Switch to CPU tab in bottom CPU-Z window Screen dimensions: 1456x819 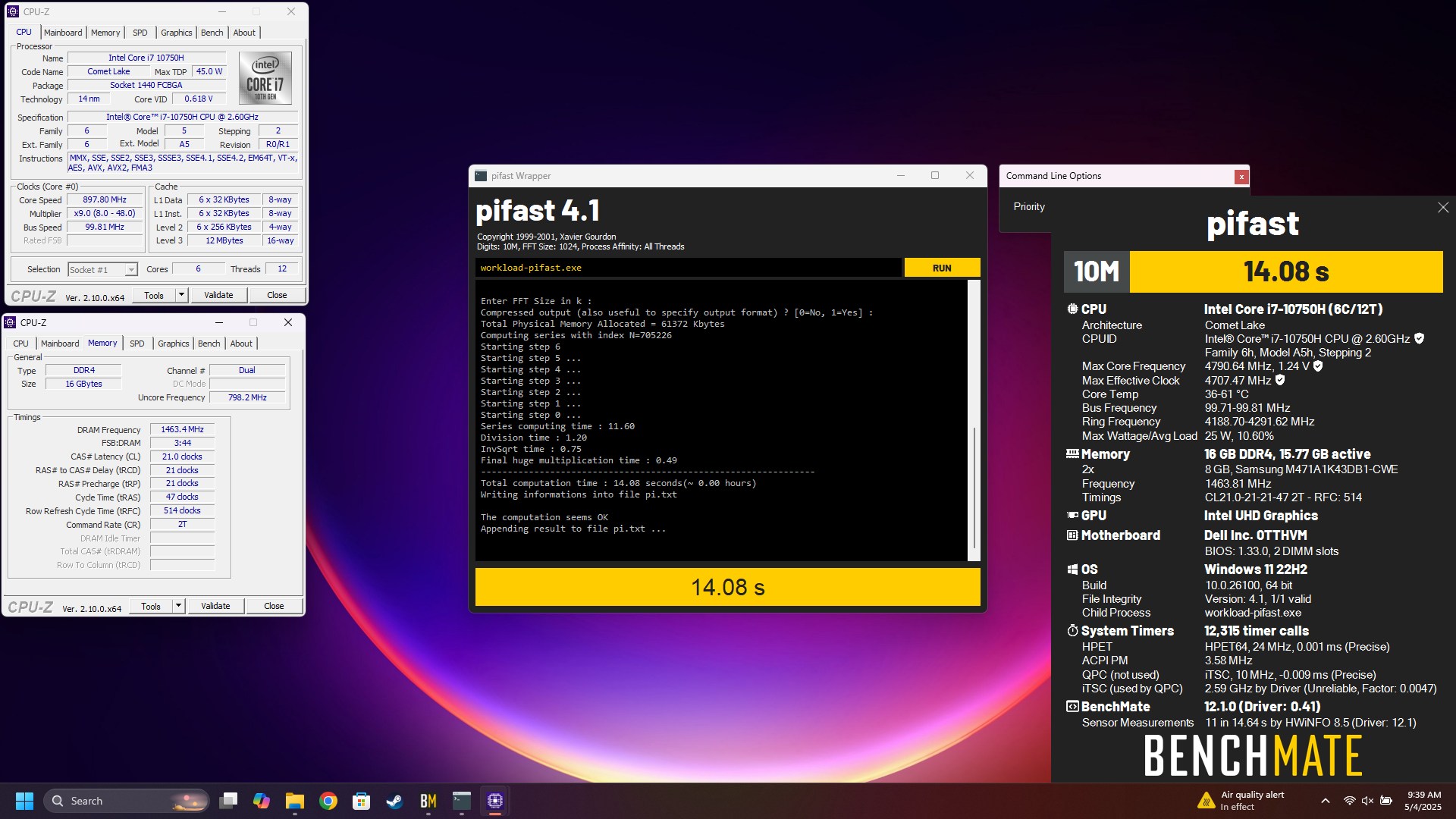click(21, 344)
